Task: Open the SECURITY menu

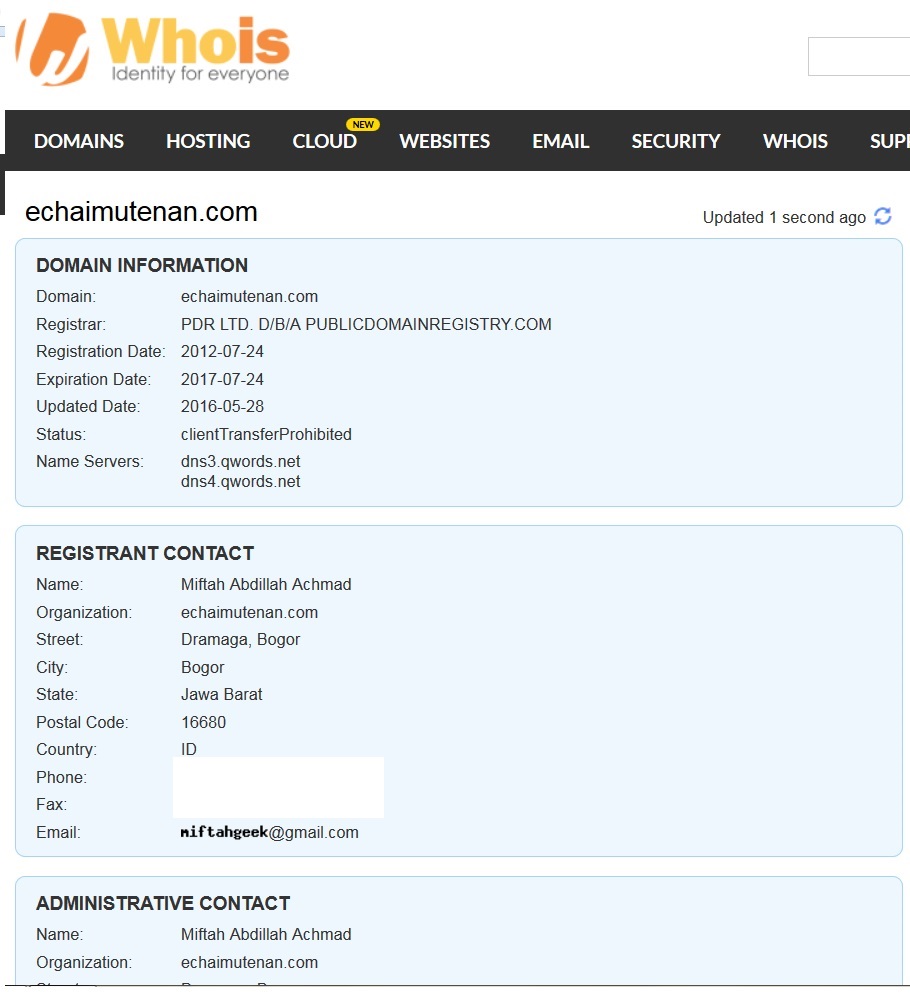Action: point(676,141)
